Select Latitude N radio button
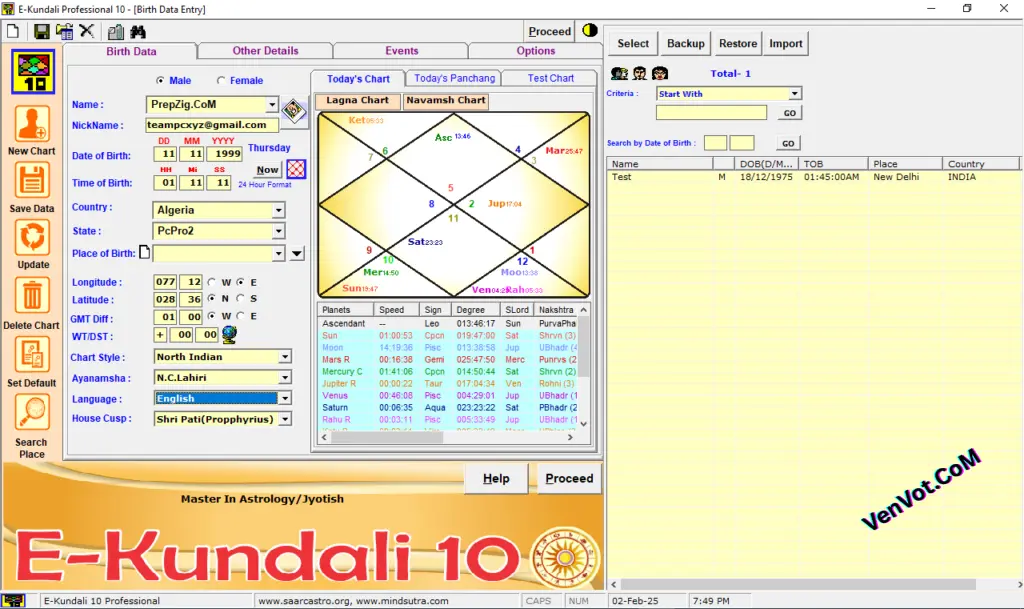Viewport: 1024px width, 609px height. tap(212, 298)
